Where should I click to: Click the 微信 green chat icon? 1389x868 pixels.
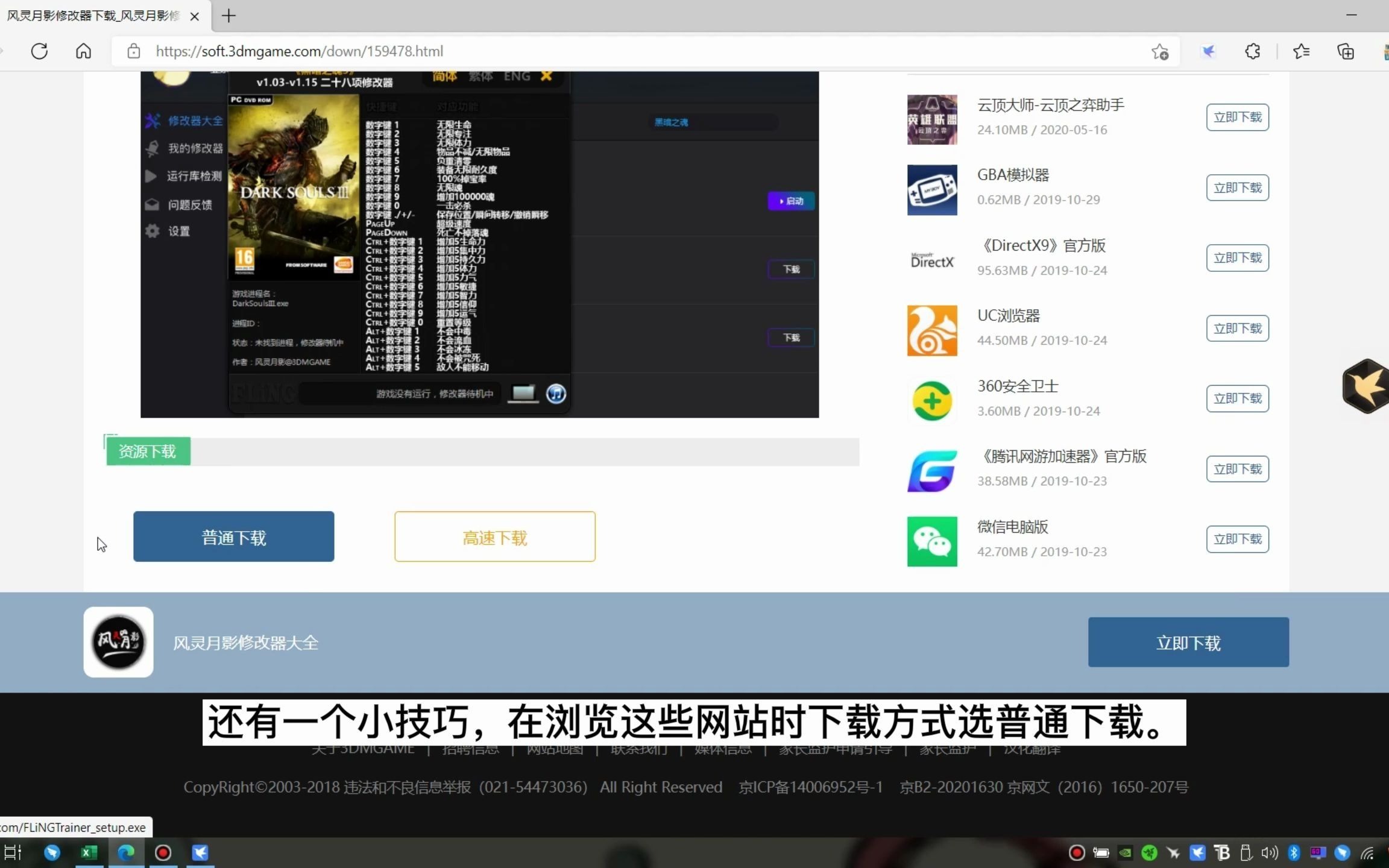pos(932,541)
